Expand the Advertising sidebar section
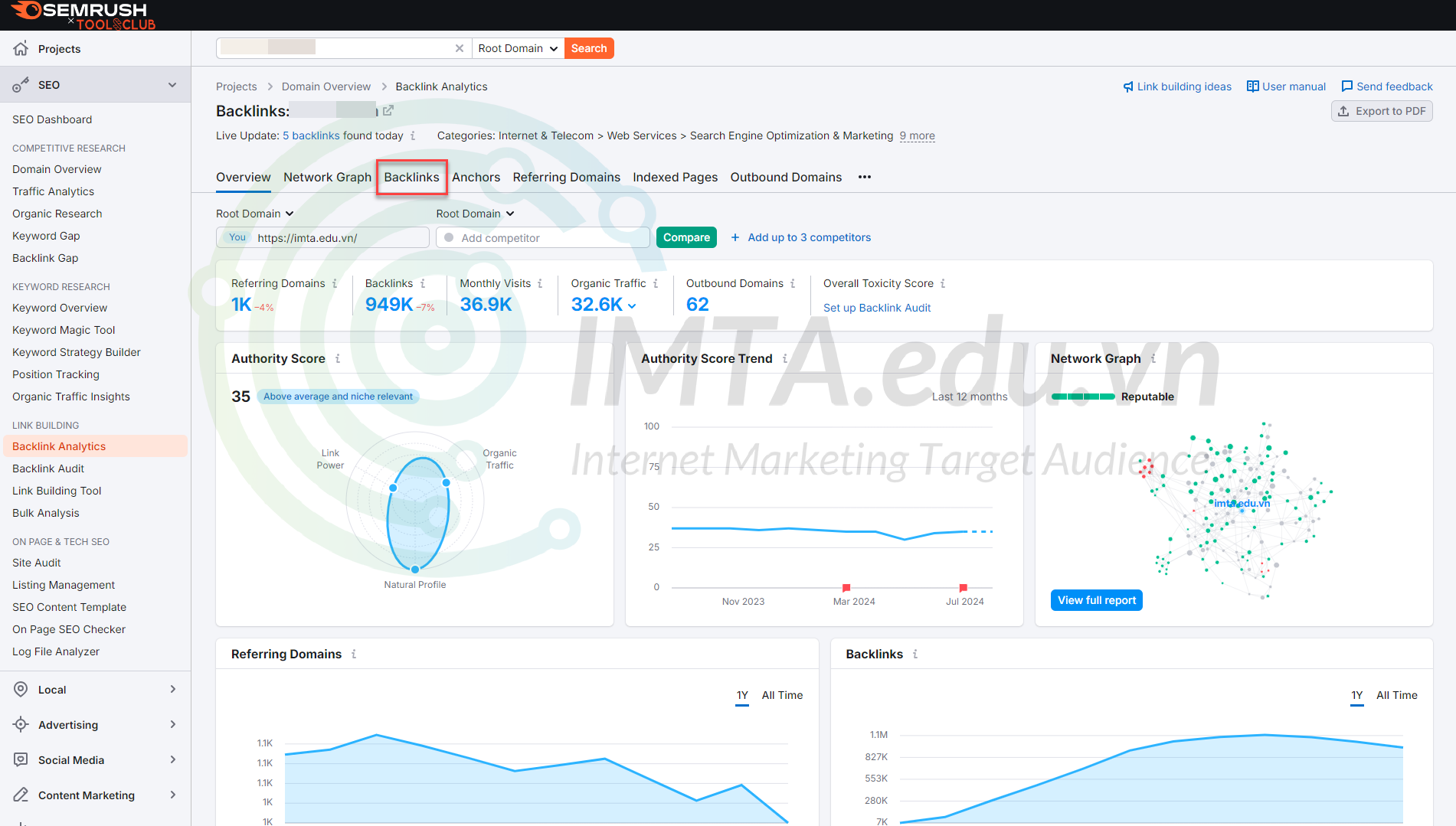 173,724
